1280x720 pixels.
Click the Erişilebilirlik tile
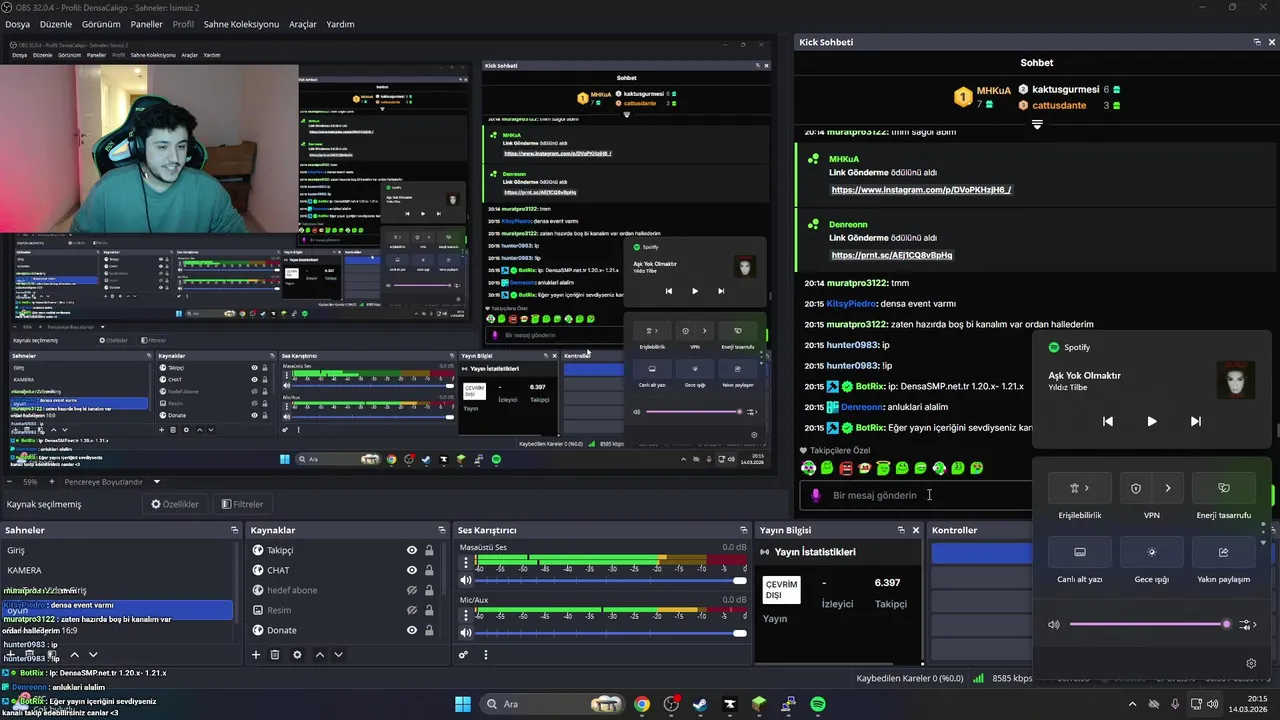(1080, 488)
